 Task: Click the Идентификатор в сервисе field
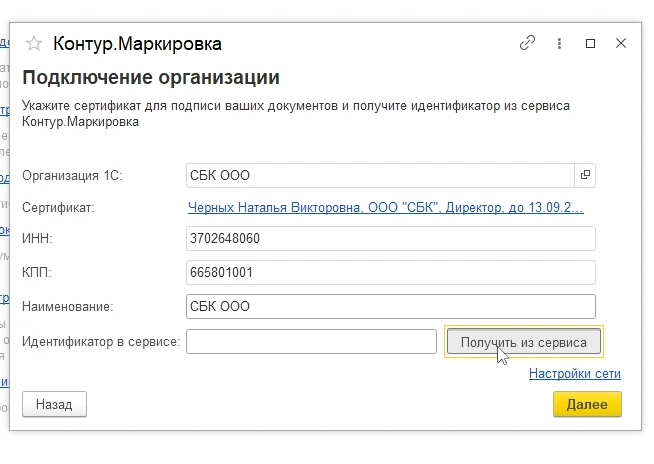pyautogui.click(x=311, y=342)
